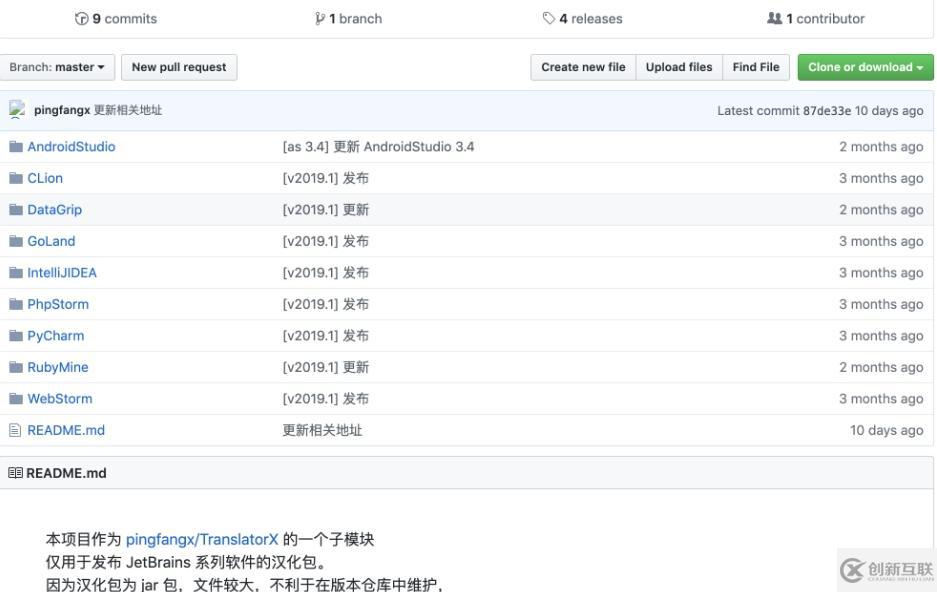Click Find File button

click(756, 67)
